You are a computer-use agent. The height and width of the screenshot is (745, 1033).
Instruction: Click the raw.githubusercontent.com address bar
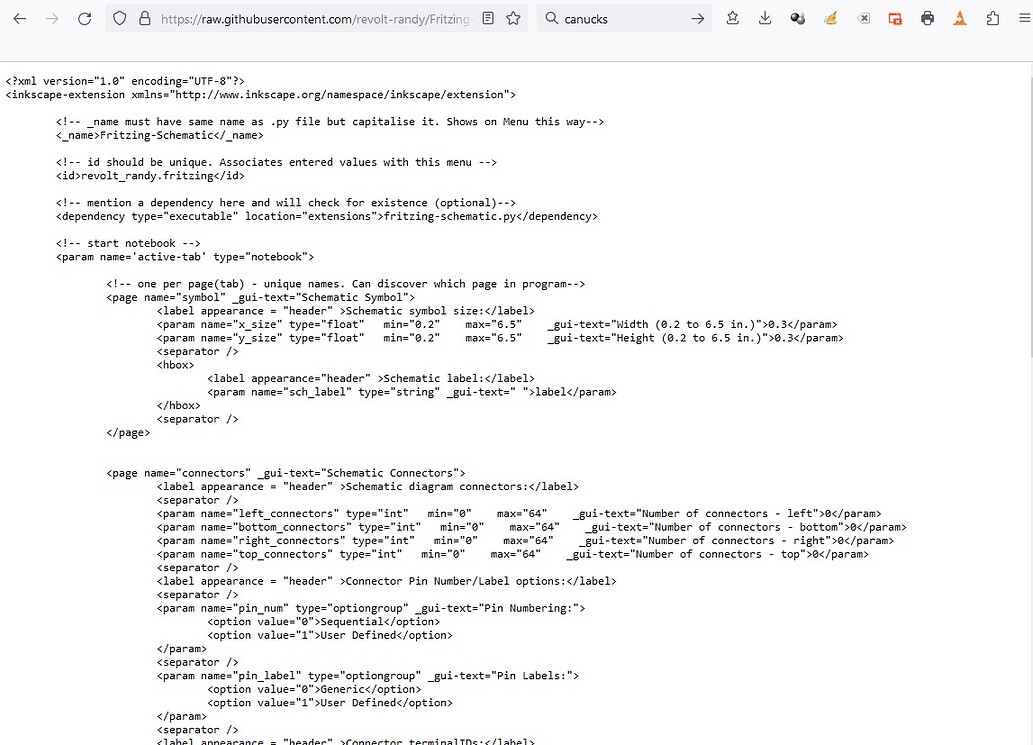pos(300,18)
